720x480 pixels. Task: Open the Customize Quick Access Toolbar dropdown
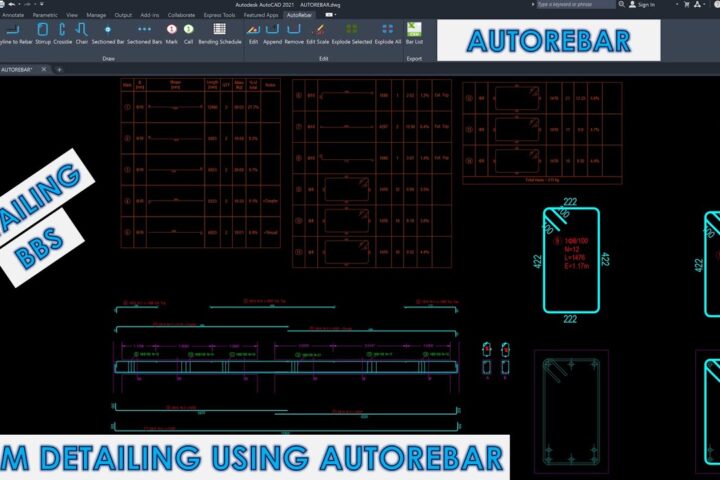coord(42,4)
